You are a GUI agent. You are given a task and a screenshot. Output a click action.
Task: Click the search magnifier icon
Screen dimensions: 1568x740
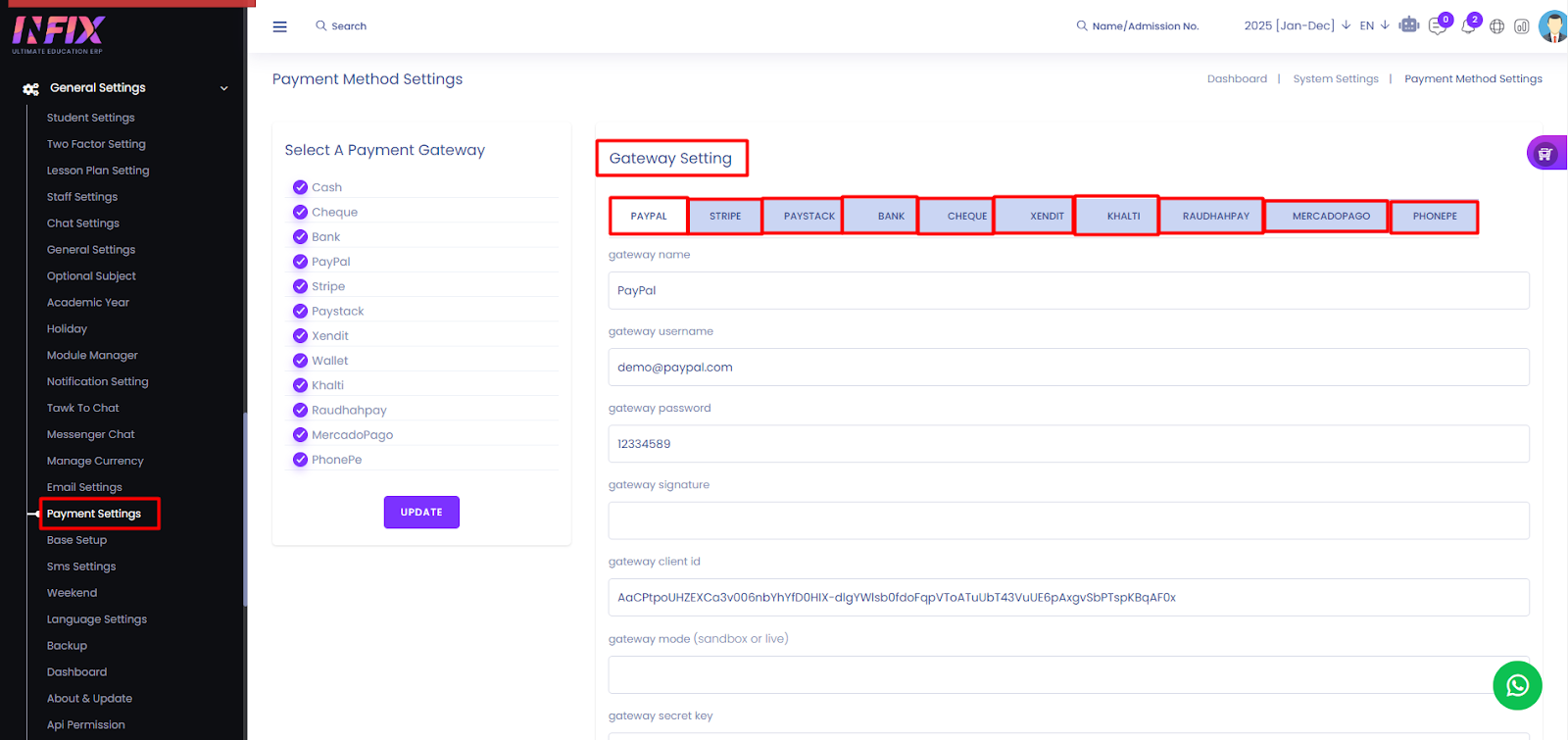coord(320,25)
